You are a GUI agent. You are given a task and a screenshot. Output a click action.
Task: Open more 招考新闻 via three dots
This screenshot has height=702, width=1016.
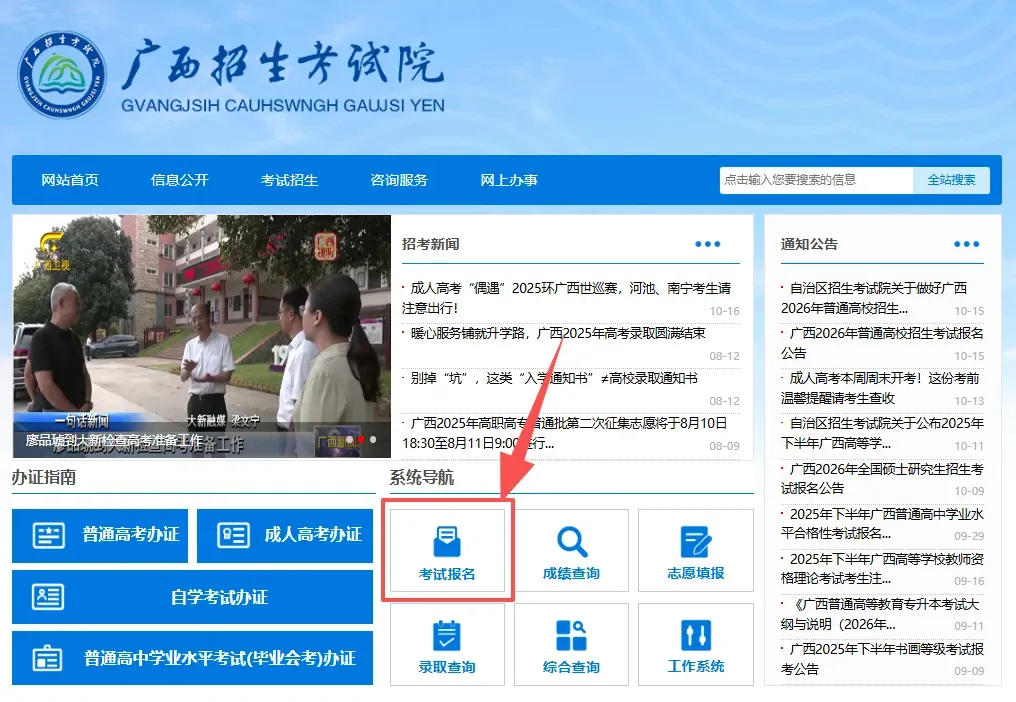[x=708, y=244]
